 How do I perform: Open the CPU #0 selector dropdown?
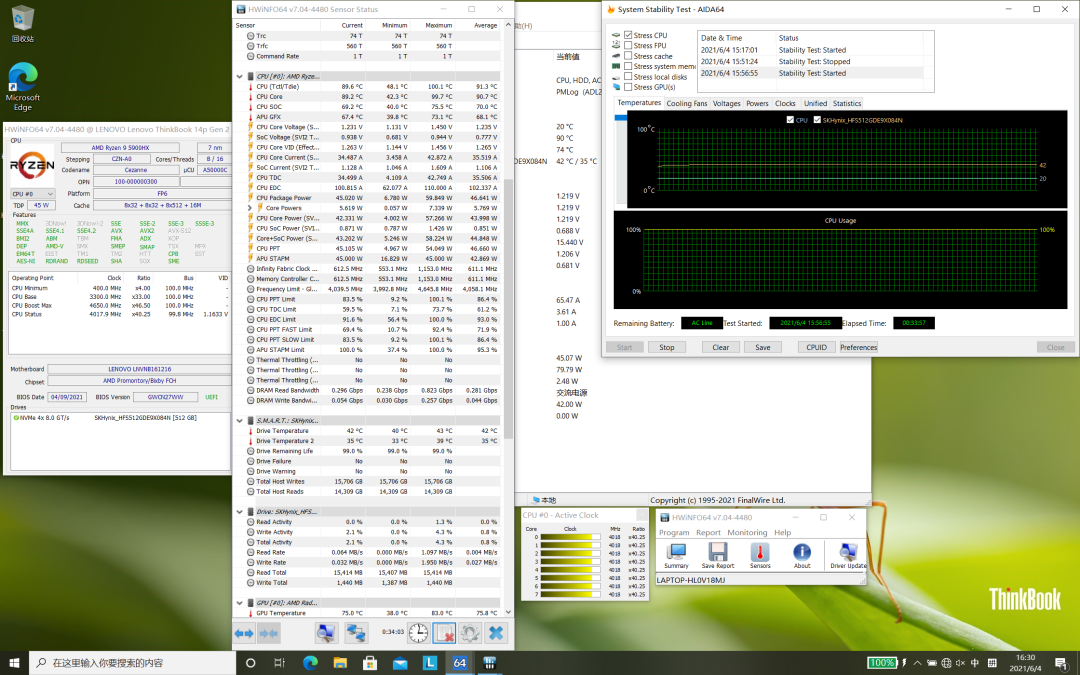32,193
